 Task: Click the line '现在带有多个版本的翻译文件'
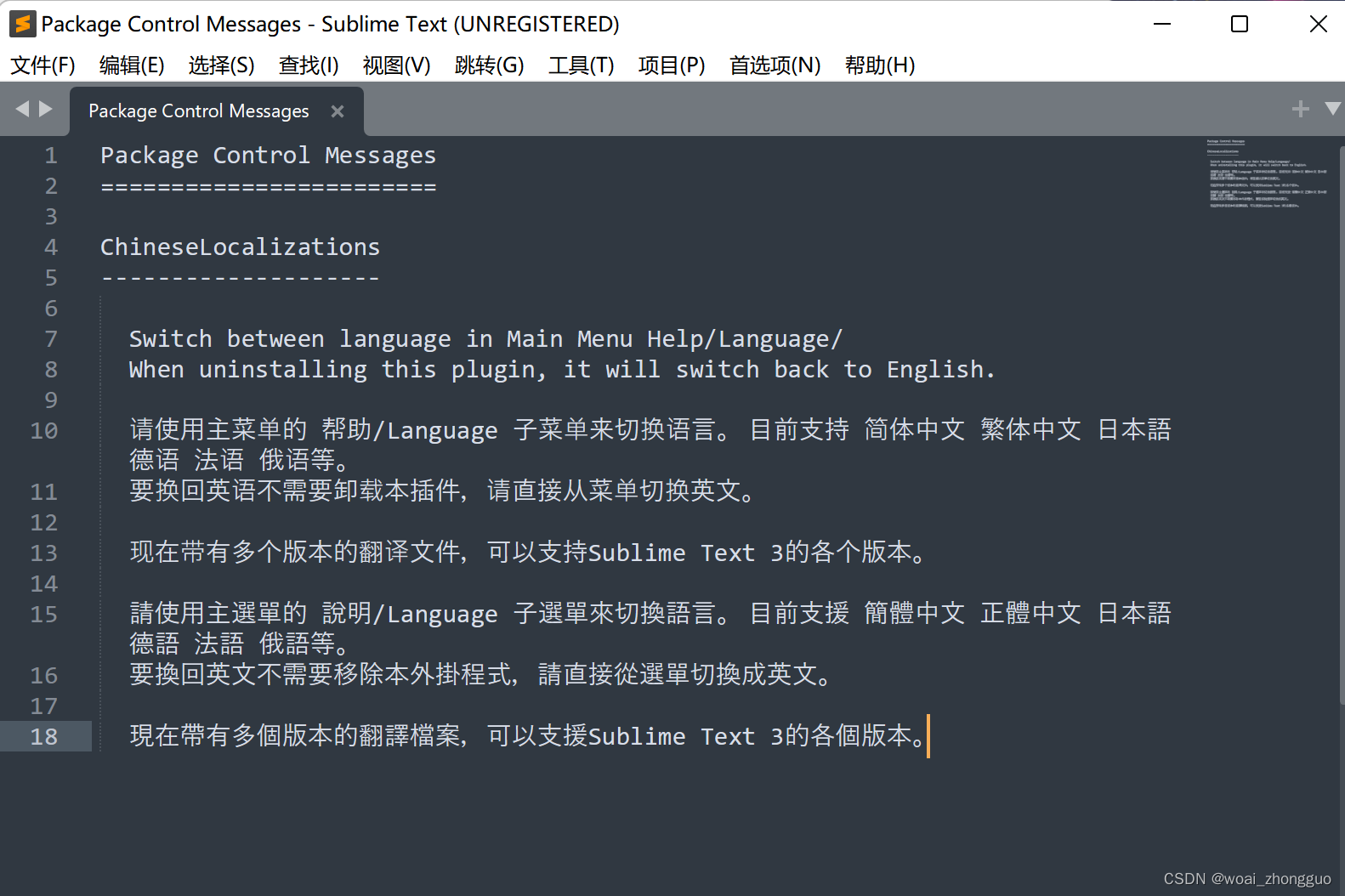[x=527, y=553]
